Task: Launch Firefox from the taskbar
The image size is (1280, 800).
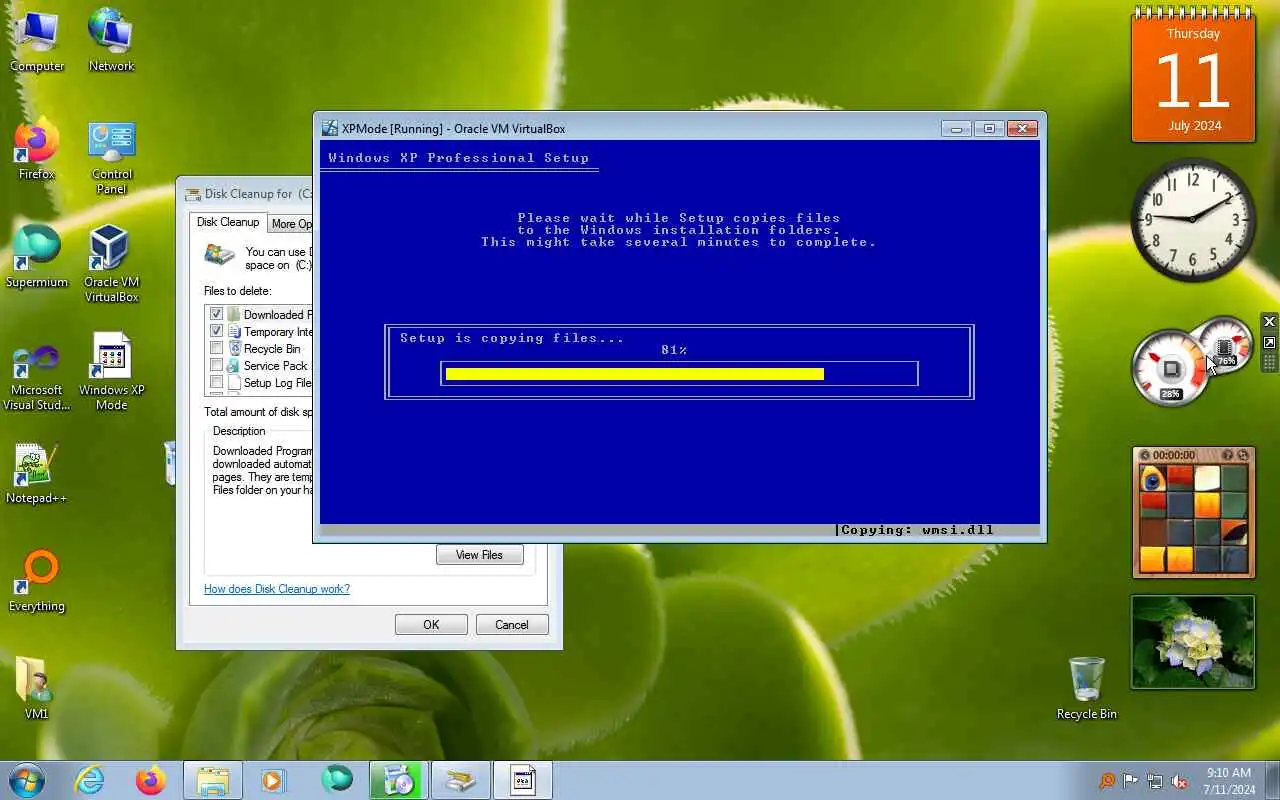Action: 151,780
